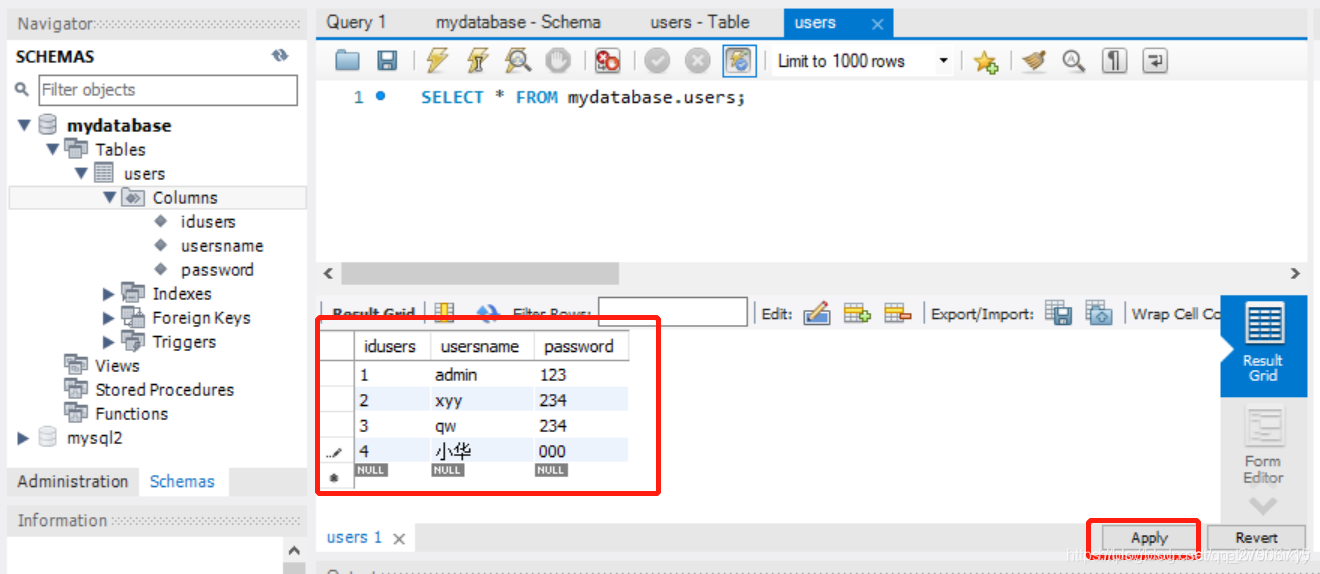Click in the Filter Rows input field

tap(673, 312)
